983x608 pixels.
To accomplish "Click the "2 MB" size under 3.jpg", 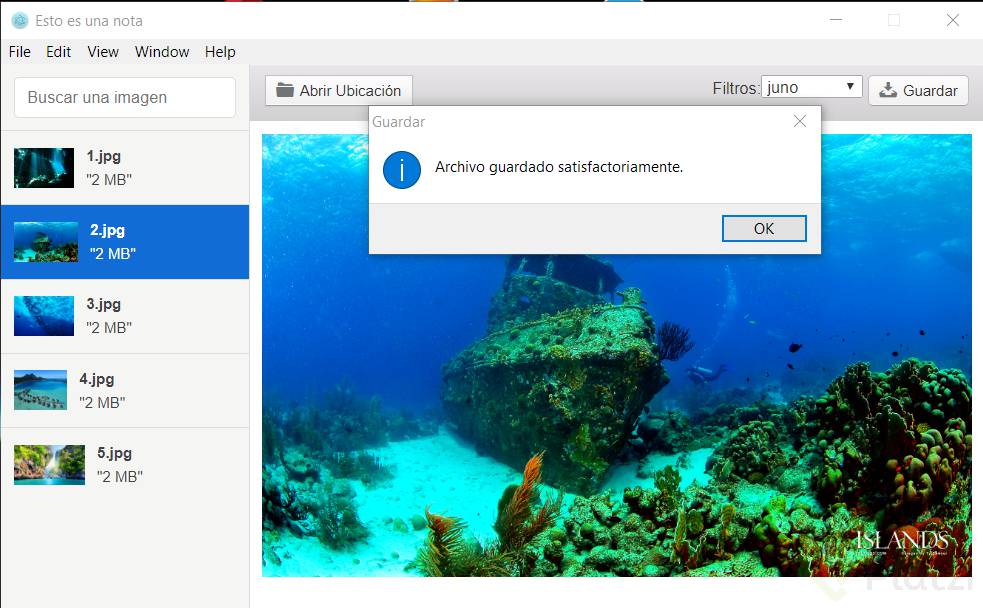I will 109,328.
